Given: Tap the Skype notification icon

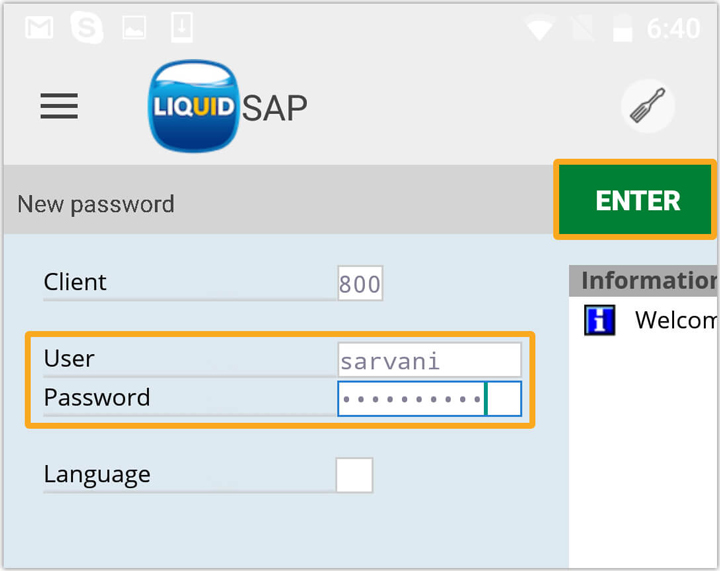Looking at the screenshot, I should [x=88, y=28].
